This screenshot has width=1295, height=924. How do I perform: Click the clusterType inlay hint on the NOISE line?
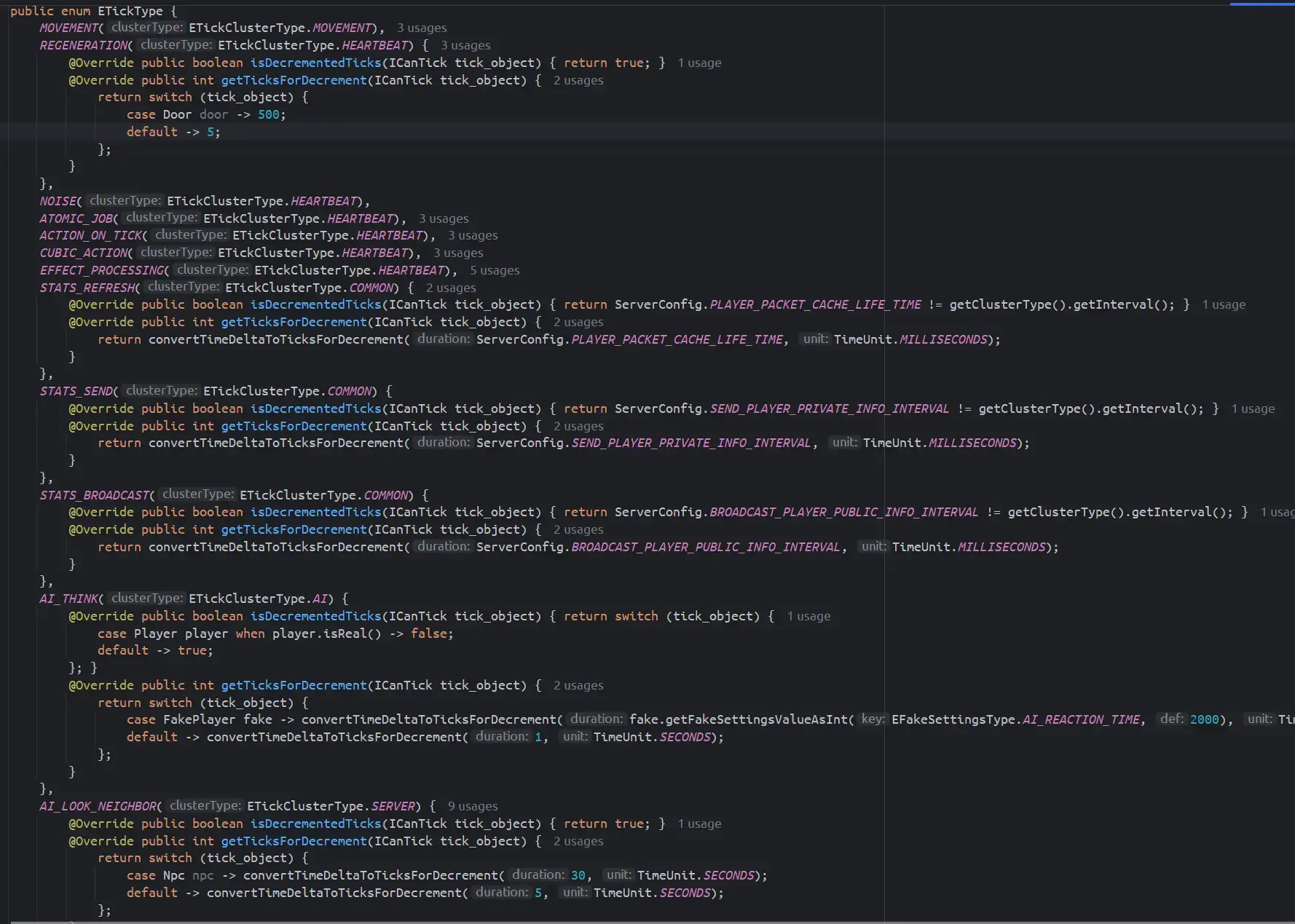coord(125,200)
